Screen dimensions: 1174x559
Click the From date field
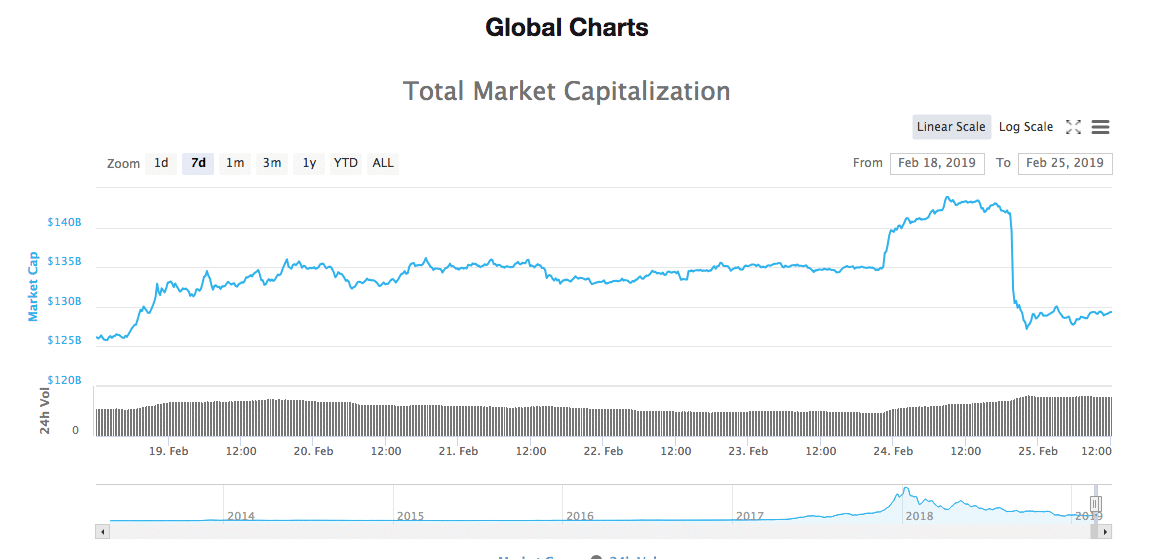point(937,163)
